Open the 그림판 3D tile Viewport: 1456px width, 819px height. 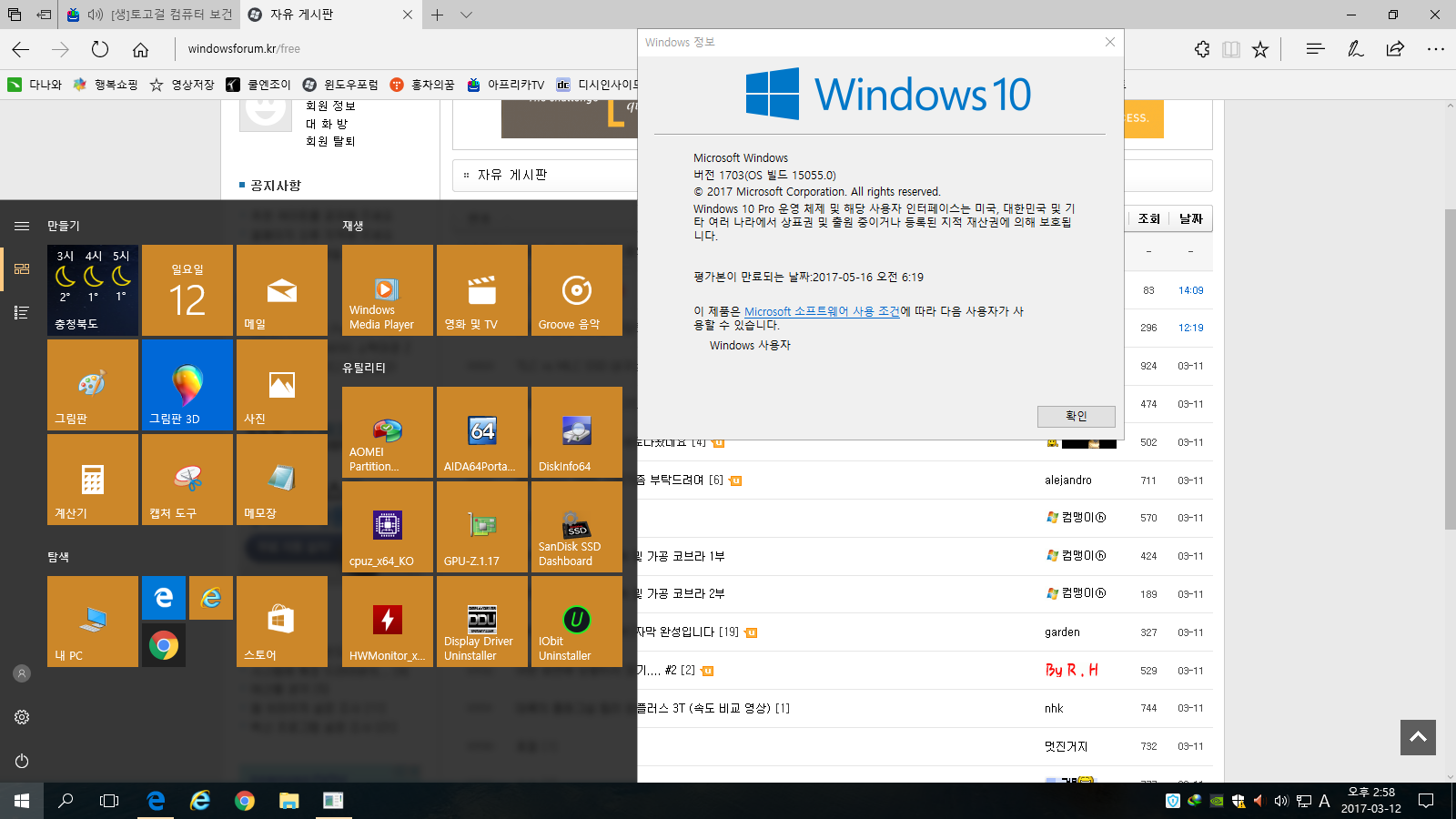187,385
